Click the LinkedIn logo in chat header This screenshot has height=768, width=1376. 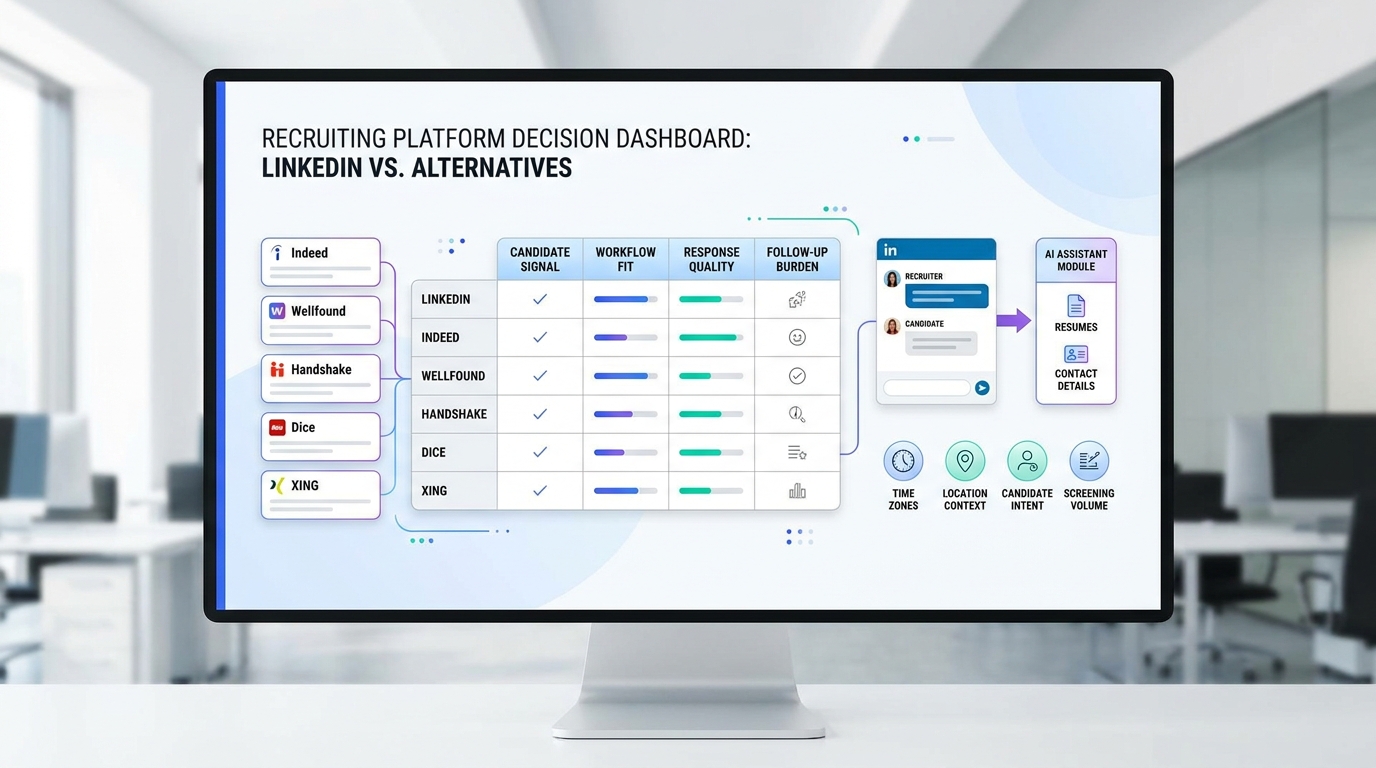[890, 250]
